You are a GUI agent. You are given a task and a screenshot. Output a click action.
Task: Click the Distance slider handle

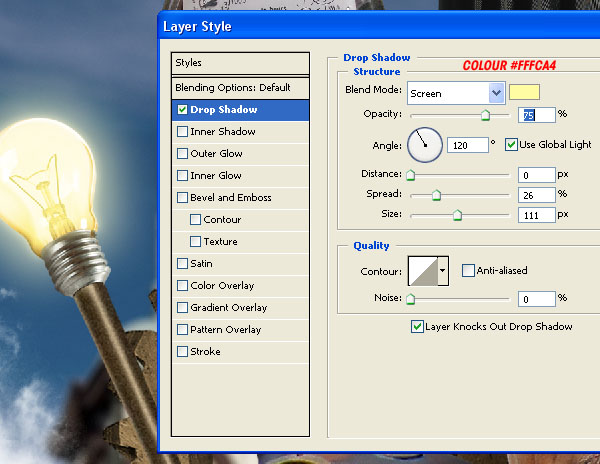[x=411, y=175]
